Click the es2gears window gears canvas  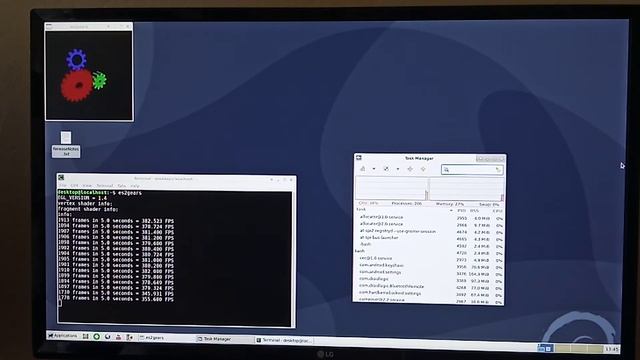(89, 75)
